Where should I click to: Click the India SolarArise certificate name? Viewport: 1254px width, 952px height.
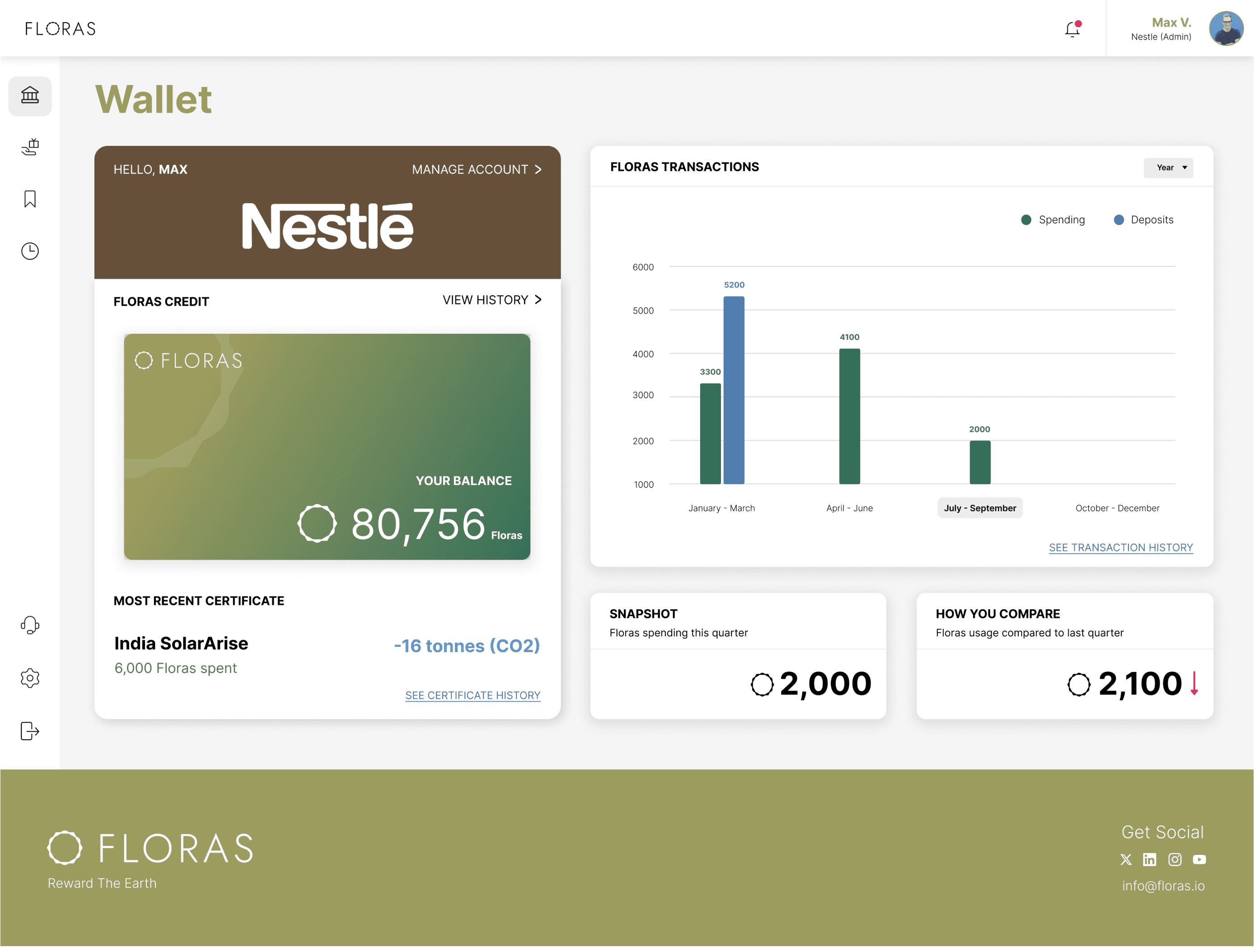[x=182, y=644]
